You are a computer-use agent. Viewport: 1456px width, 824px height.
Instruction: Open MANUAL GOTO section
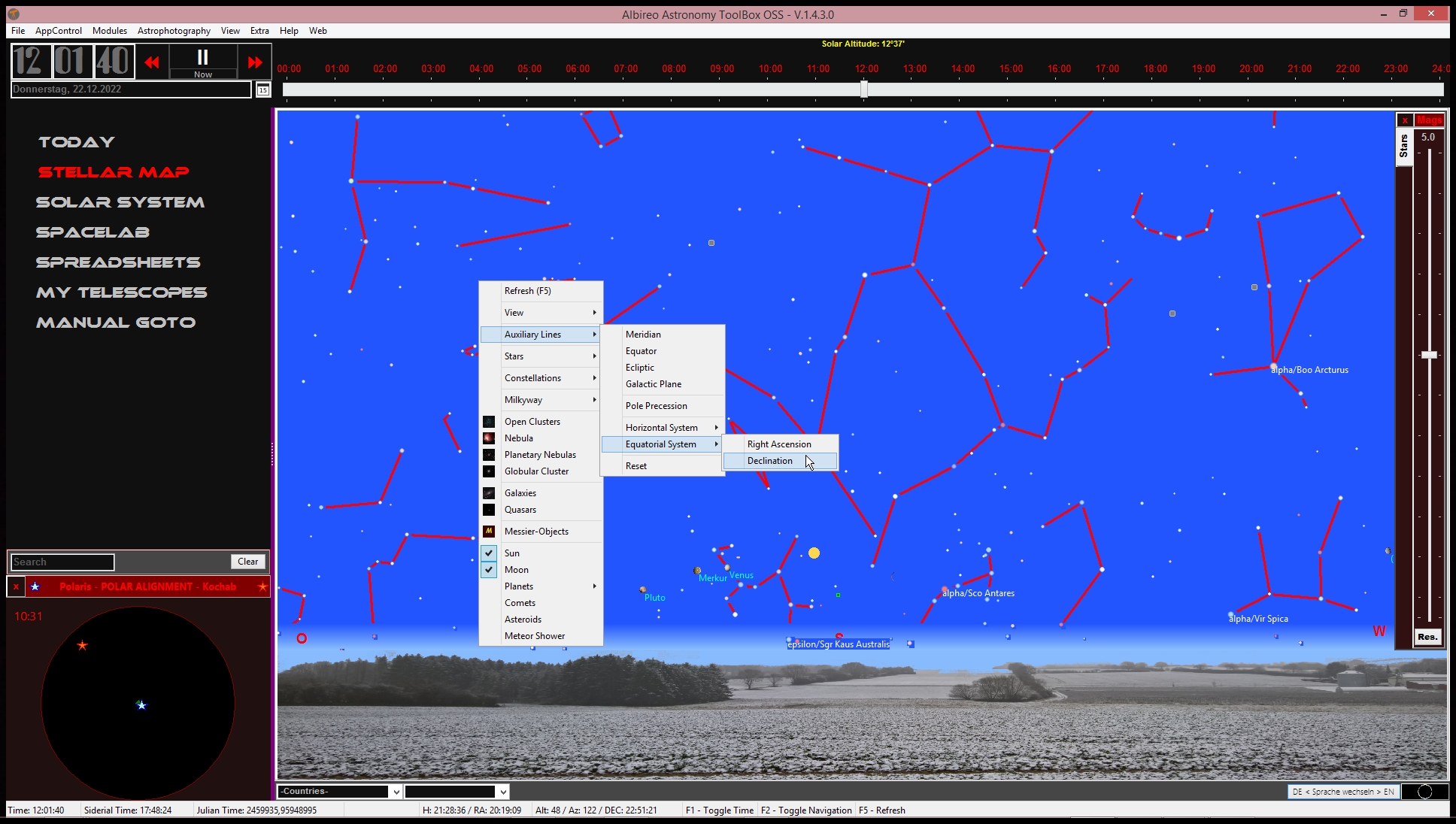(x=116, y=323)
